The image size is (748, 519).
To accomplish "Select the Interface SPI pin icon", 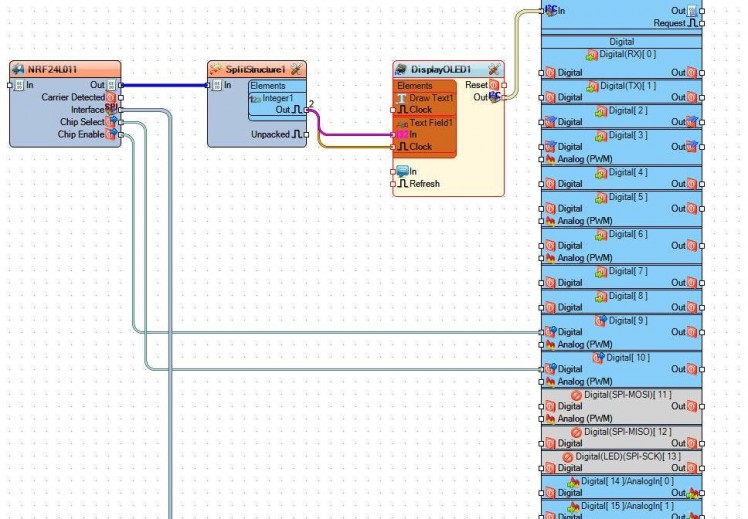I will pos(111,109).
